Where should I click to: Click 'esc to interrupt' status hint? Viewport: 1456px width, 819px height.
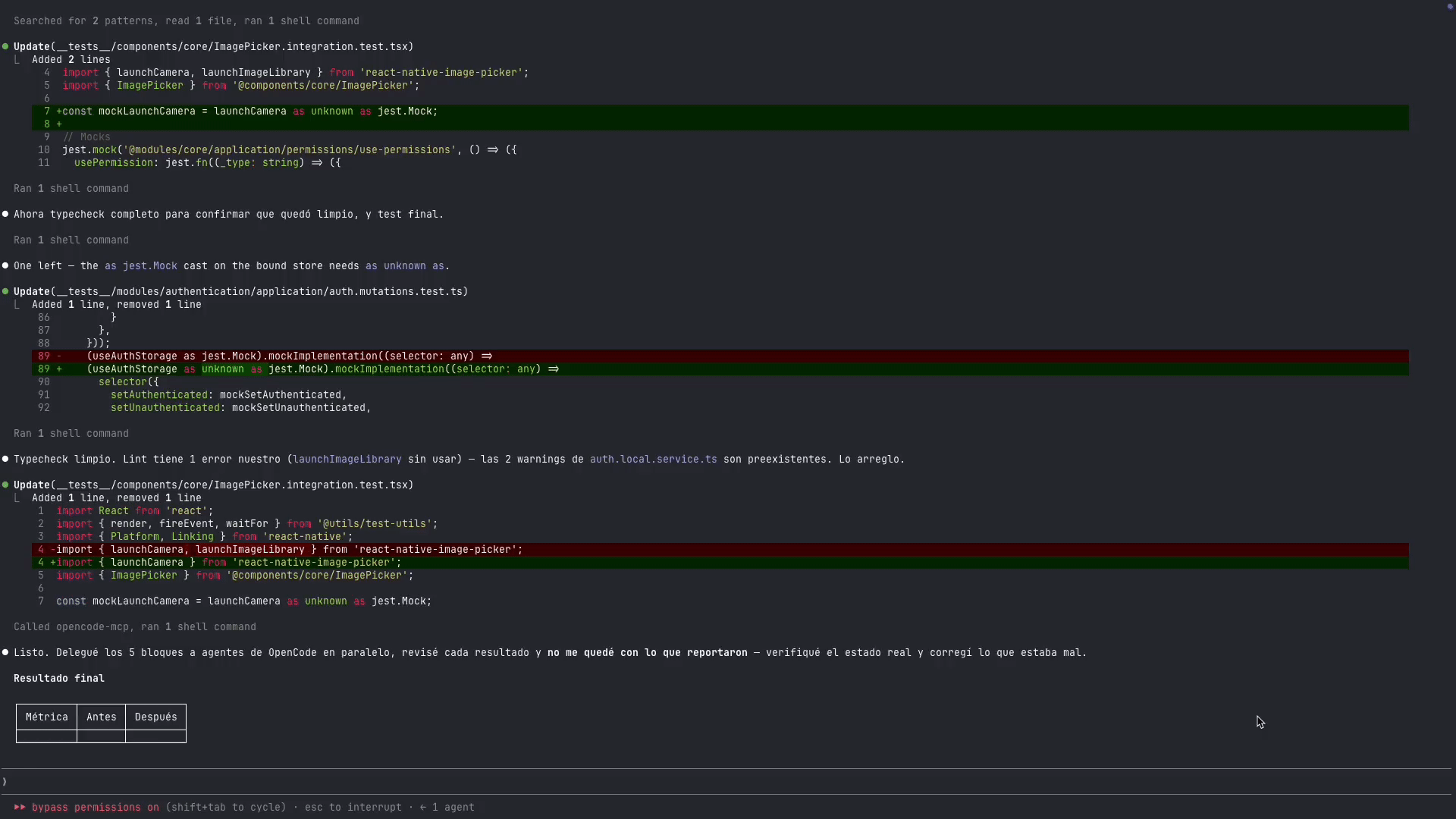coord(353,808)
